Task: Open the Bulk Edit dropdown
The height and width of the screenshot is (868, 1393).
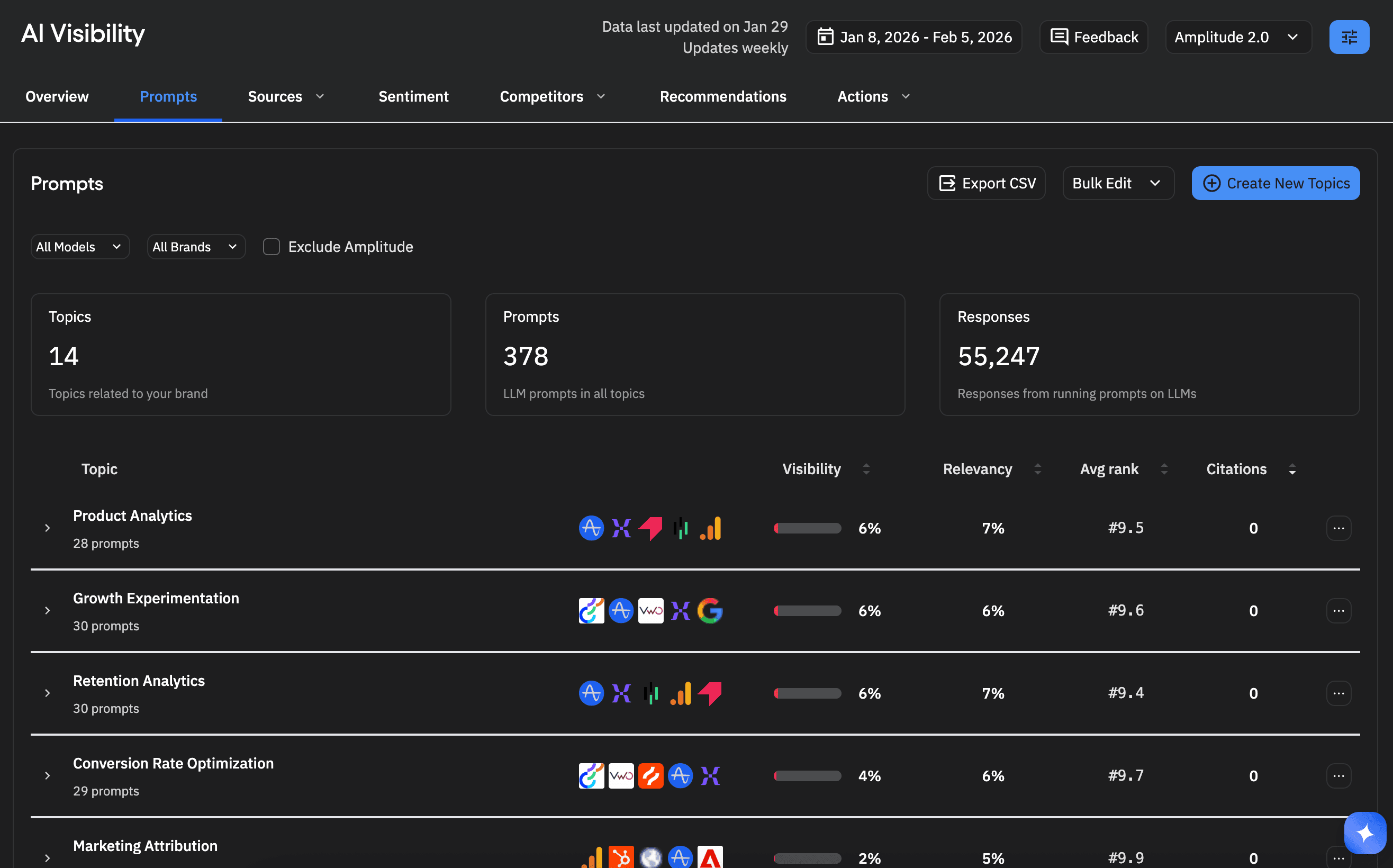Action: pos(1117,183)
